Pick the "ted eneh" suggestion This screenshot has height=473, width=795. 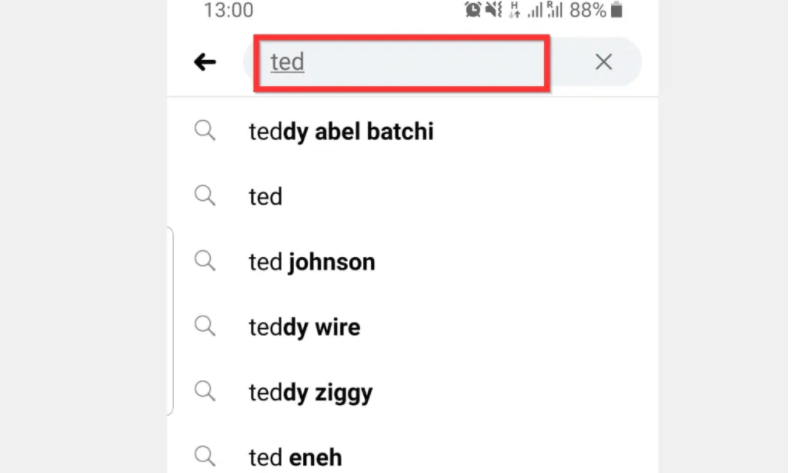coord(295,458)
